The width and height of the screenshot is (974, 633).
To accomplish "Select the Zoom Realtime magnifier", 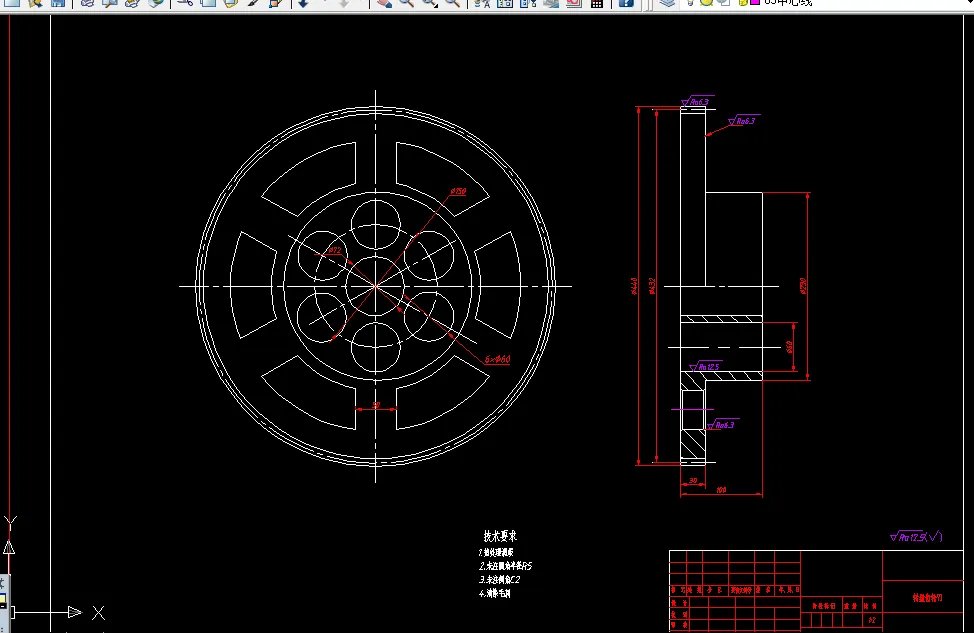I will coord(407,2).
